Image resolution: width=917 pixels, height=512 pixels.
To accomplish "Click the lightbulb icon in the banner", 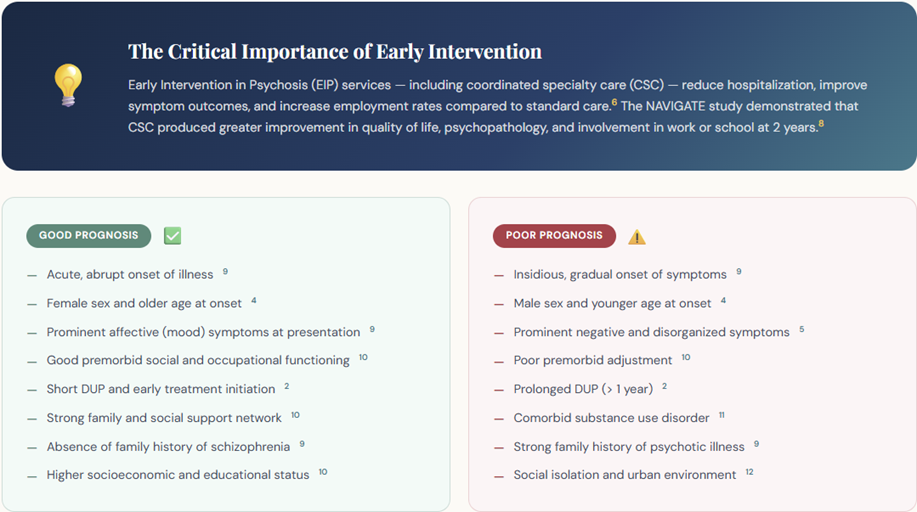I will click(x=68, y=85).
